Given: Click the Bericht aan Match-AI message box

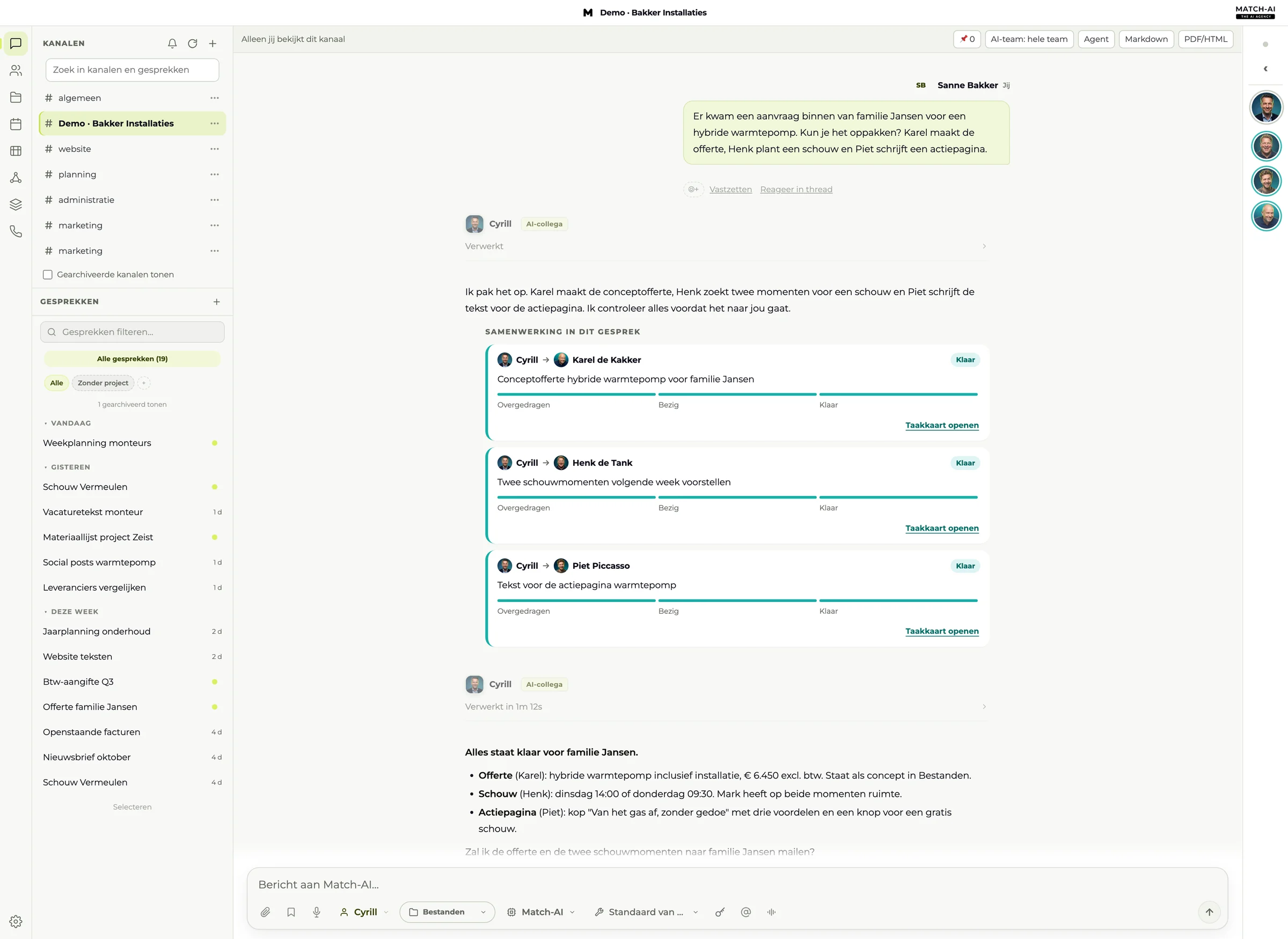Looking at the screenshot, I should [737, 884].
